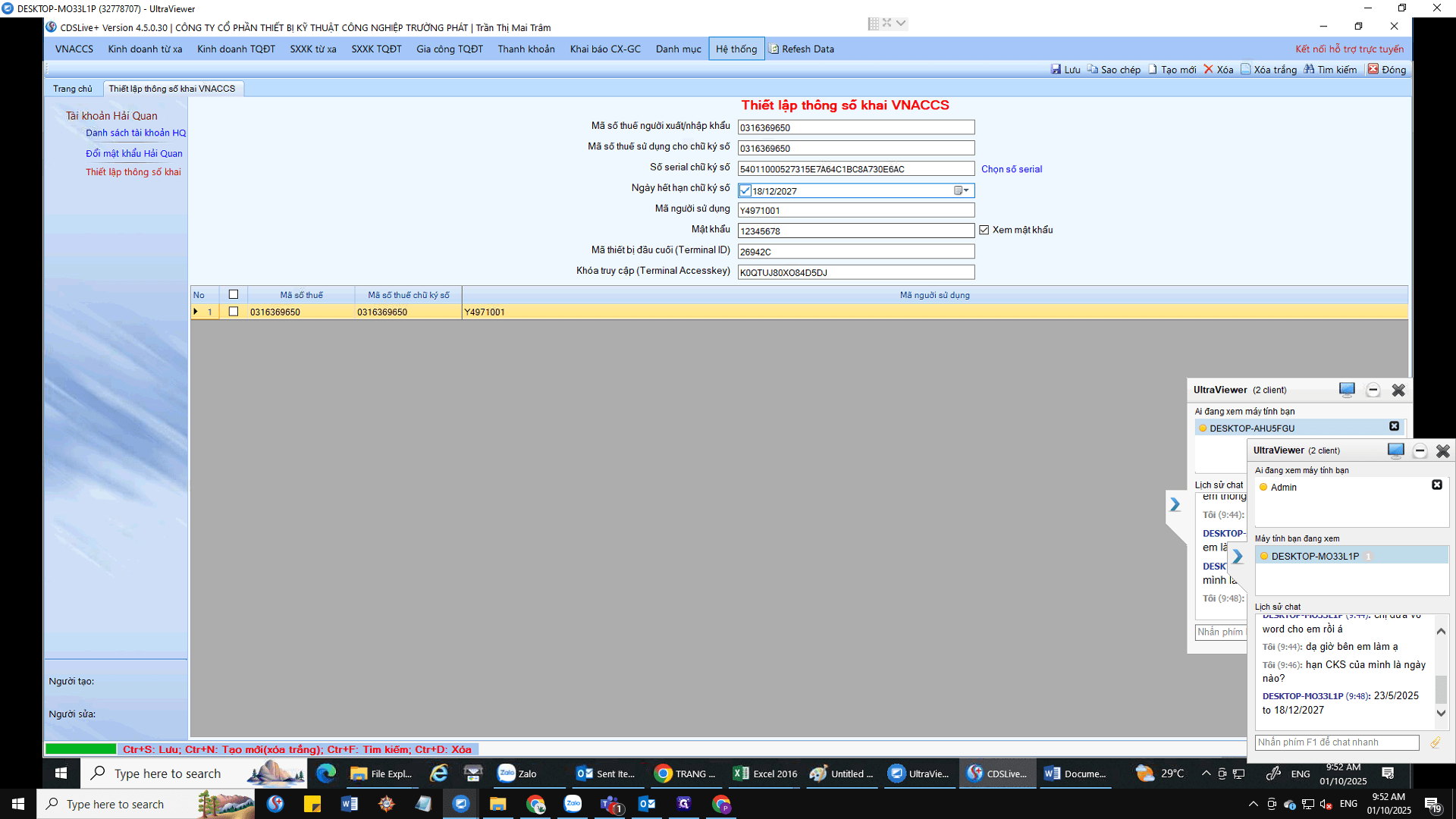Expand the back UltraViewer panel arrow
The width and height of the screenshot is (1456, 819).
pos(1175,504)
